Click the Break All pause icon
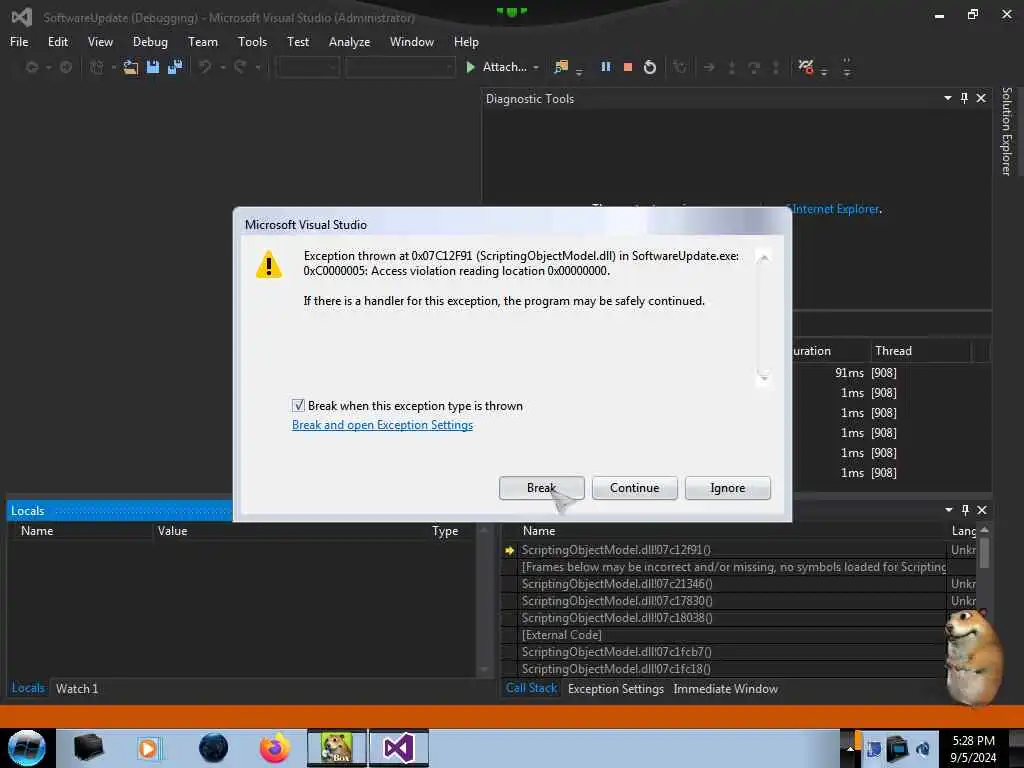Image resolution: width=1024 pixels, height=768 pixels. 605,67
